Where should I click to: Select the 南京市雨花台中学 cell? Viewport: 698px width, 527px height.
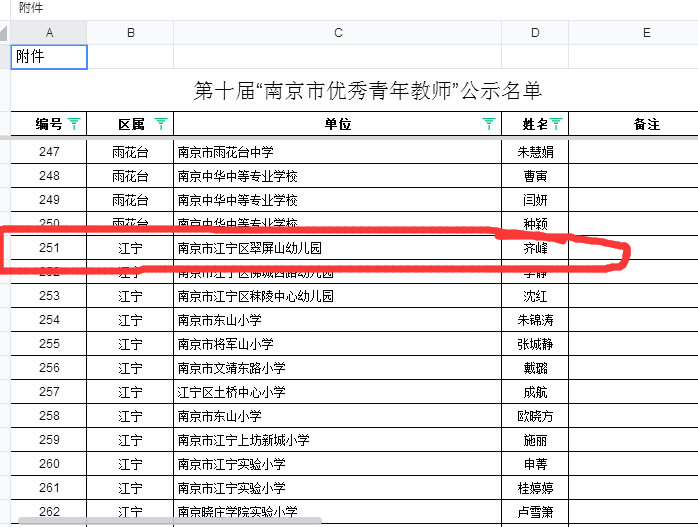[337, 152]
